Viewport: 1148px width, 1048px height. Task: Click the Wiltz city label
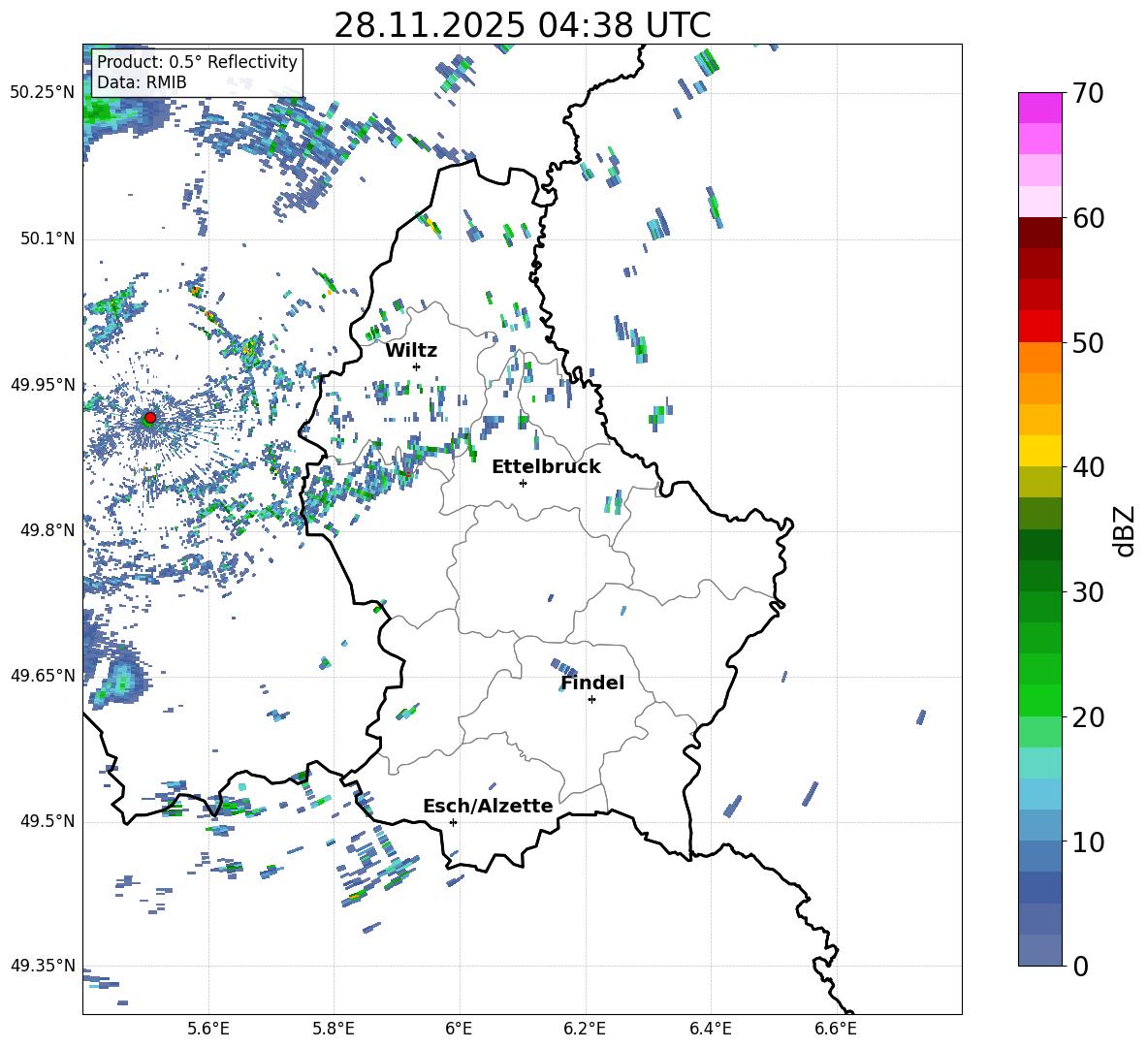(x=411, y=351)
